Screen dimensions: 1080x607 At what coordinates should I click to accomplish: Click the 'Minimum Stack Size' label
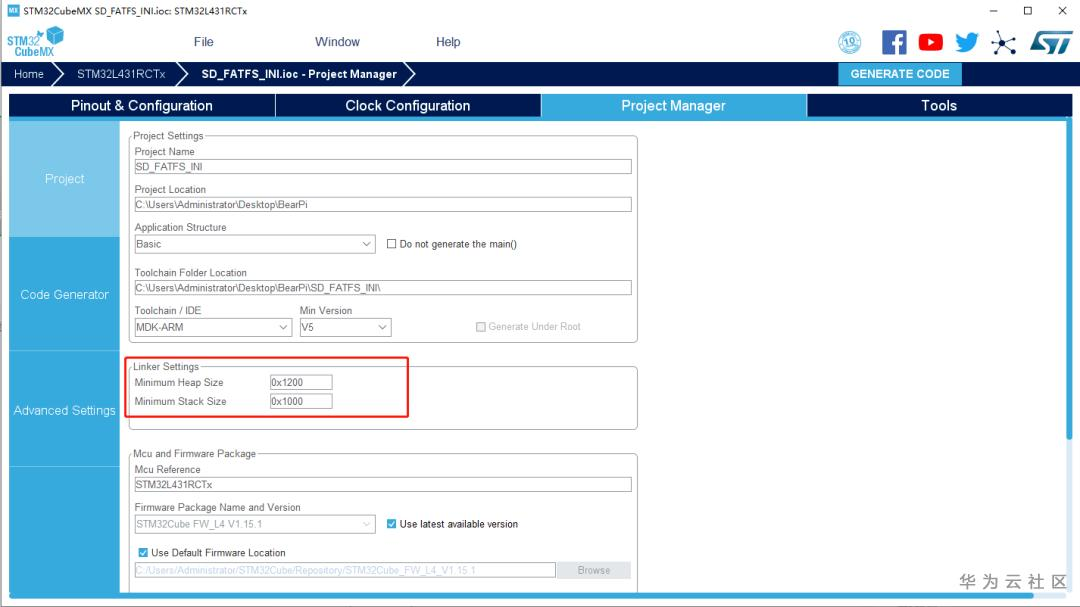pos(180,401)
